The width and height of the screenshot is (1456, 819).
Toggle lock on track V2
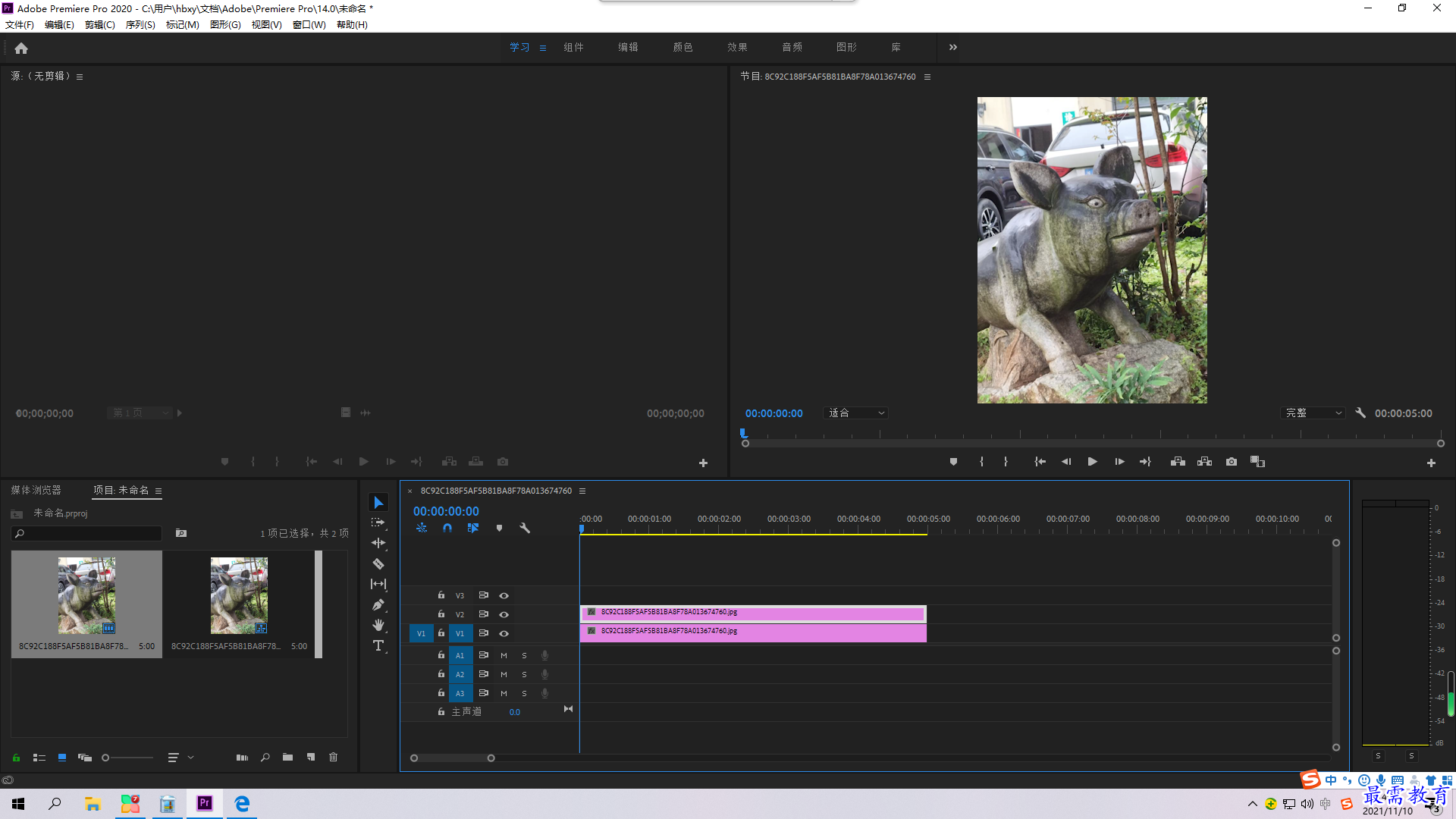click(441, 613)
